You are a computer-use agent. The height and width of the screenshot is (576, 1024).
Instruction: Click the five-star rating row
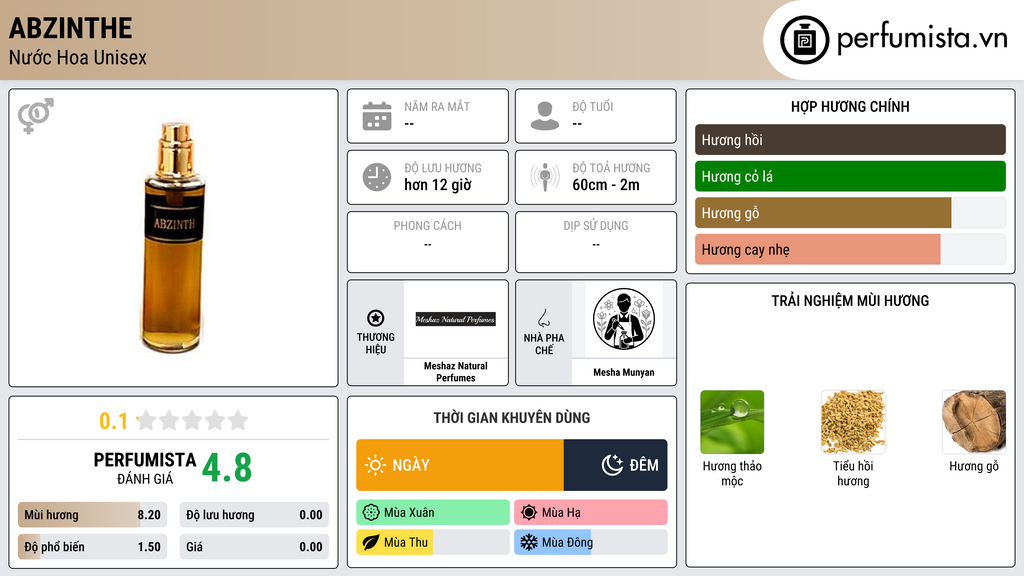[192, 420]
